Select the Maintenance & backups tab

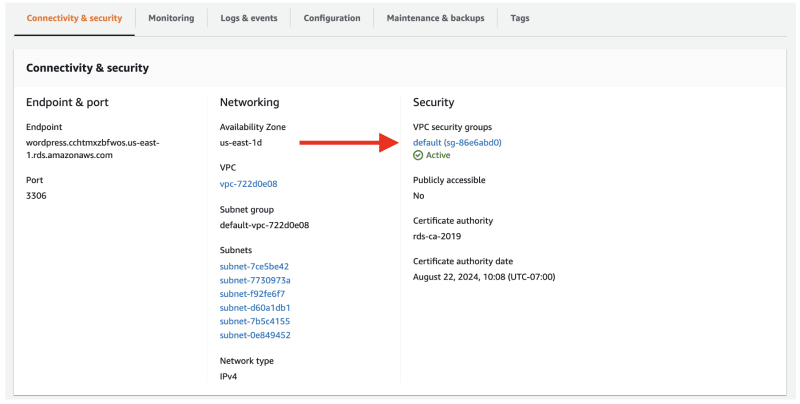click(x=435, y=18)
